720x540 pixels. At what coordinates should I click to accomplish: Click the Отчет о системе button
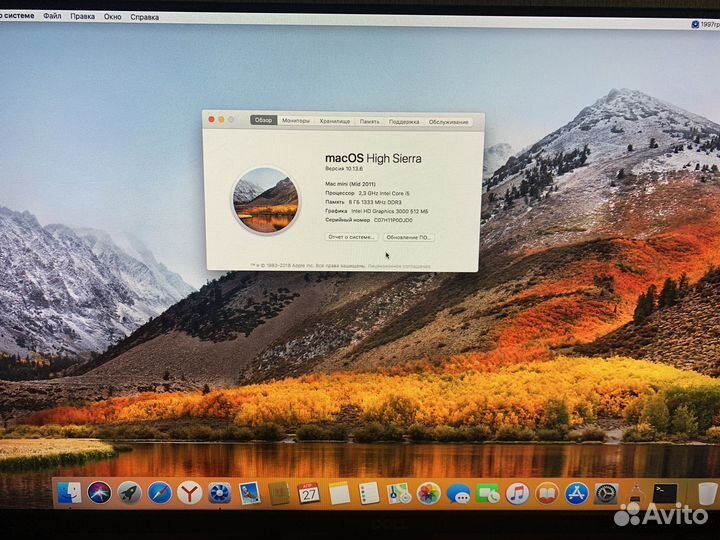point(351,237)
